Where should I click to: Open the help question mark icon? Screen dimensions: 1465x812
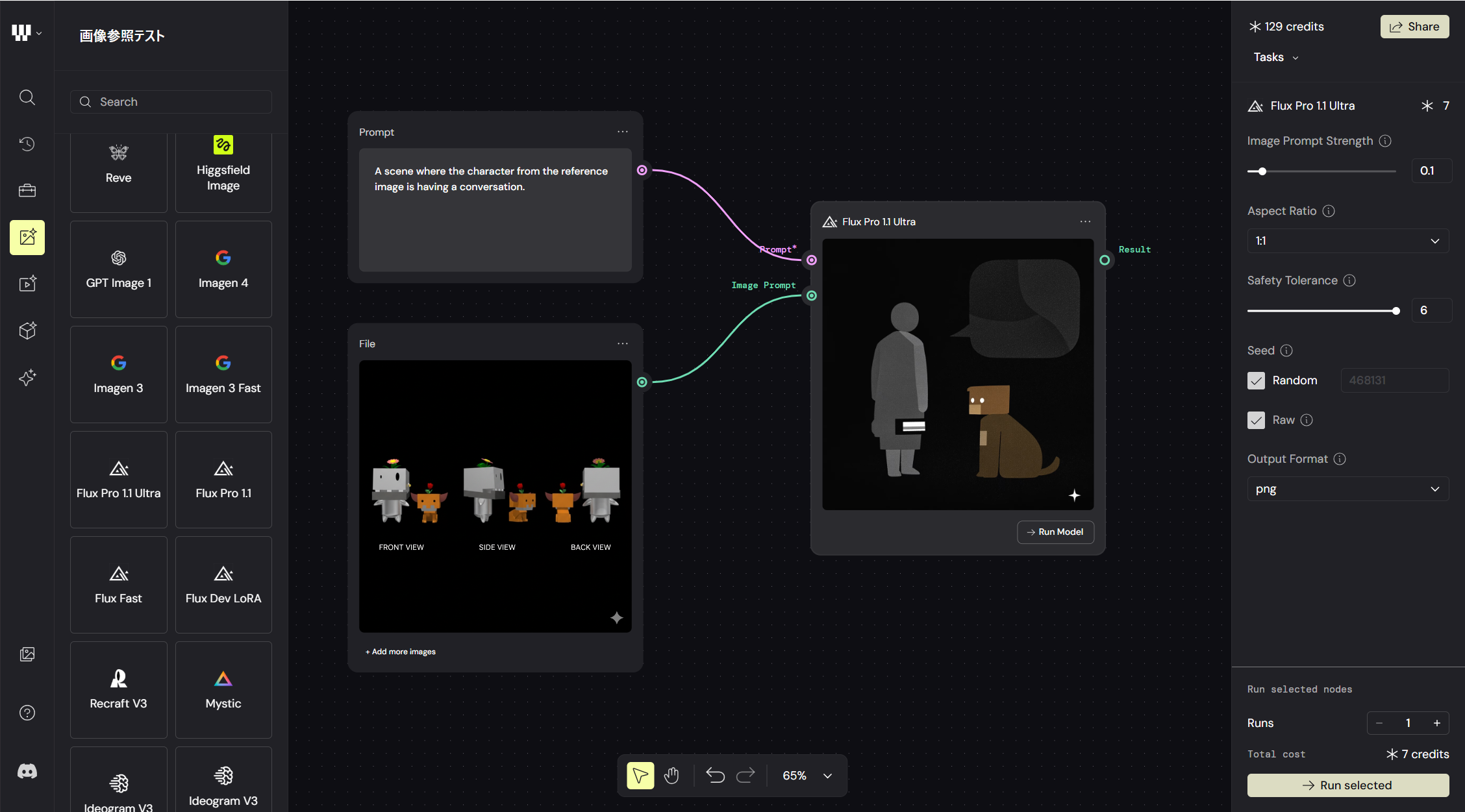pos(27,713)
